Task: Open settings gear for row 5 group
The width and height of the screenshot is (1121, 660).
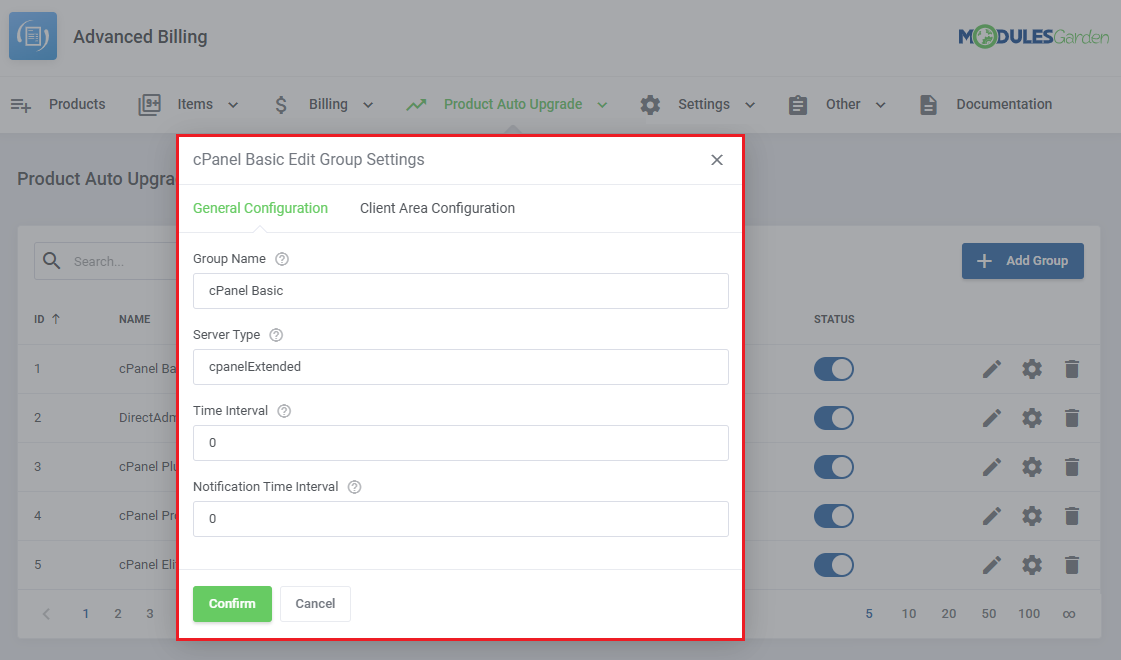Action: click(x=1032, y=565)
